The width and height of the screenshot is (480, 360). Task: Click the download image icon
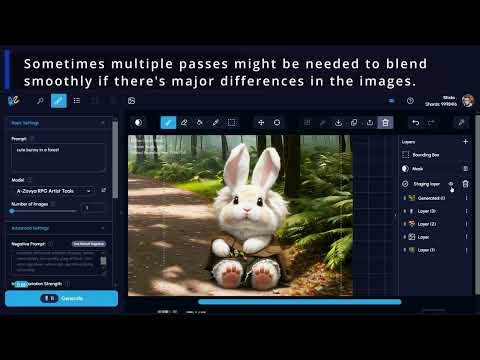click(x=338, y=123)
